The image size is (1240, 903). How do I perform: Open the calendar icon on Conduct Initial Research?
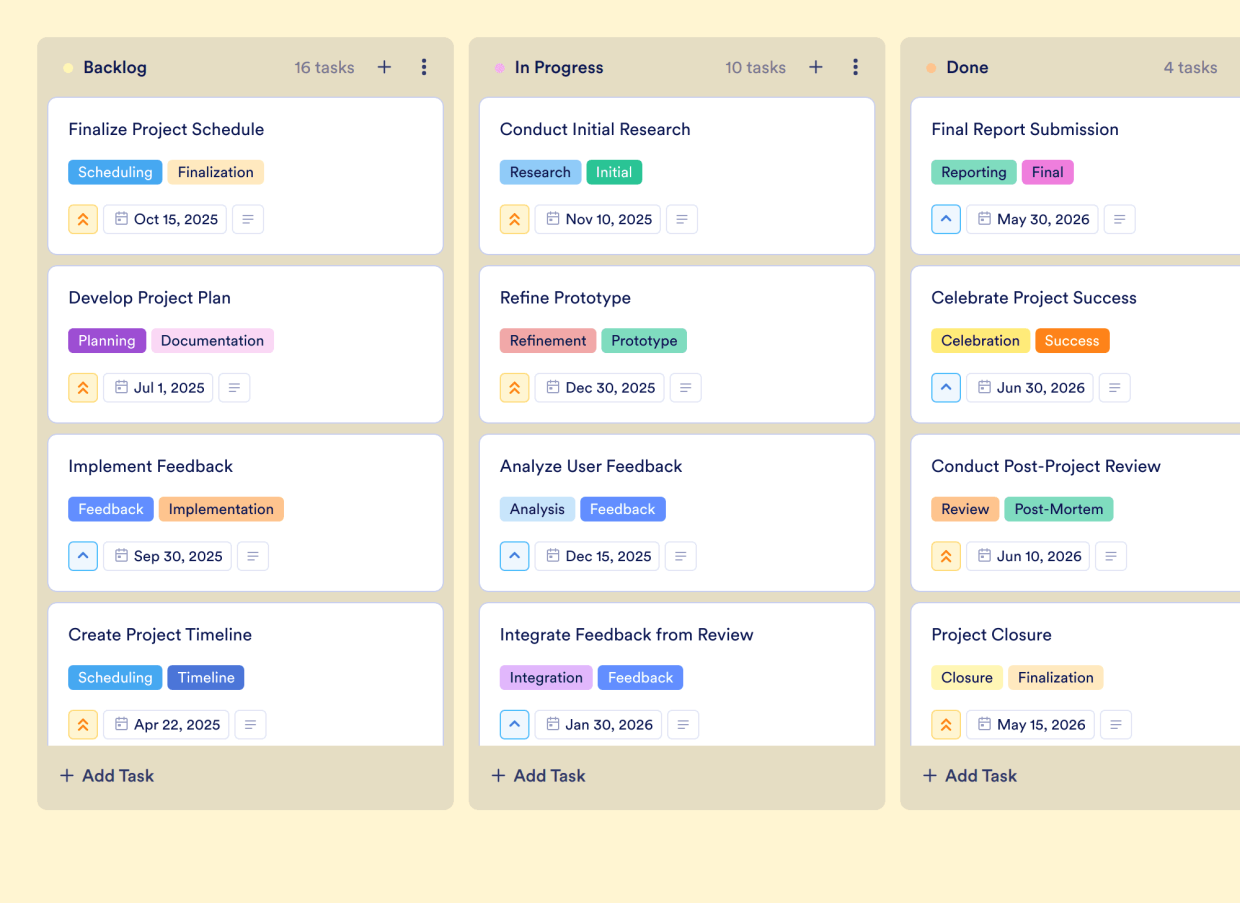[x=552, y=219]
